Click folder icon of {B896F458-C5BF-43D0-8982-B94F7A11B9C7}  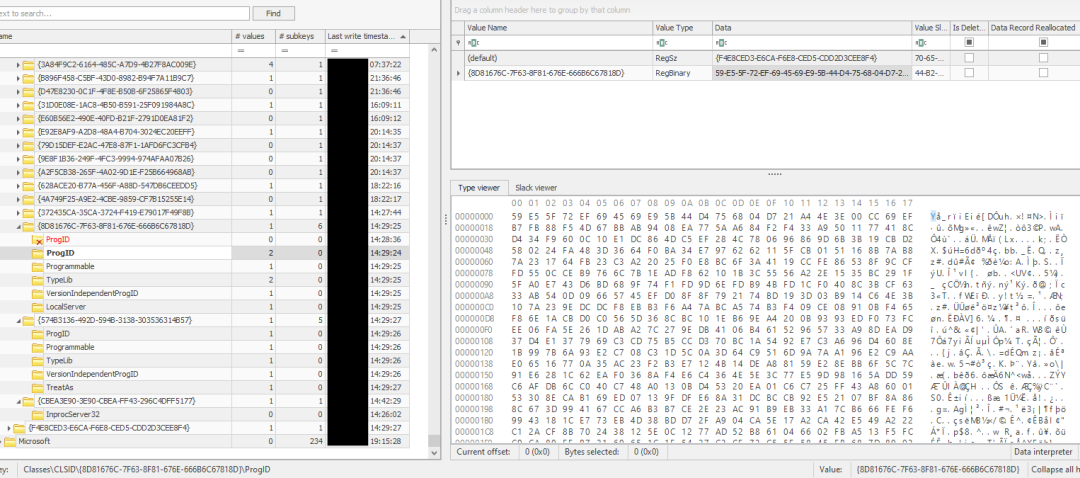coord(28,78)
